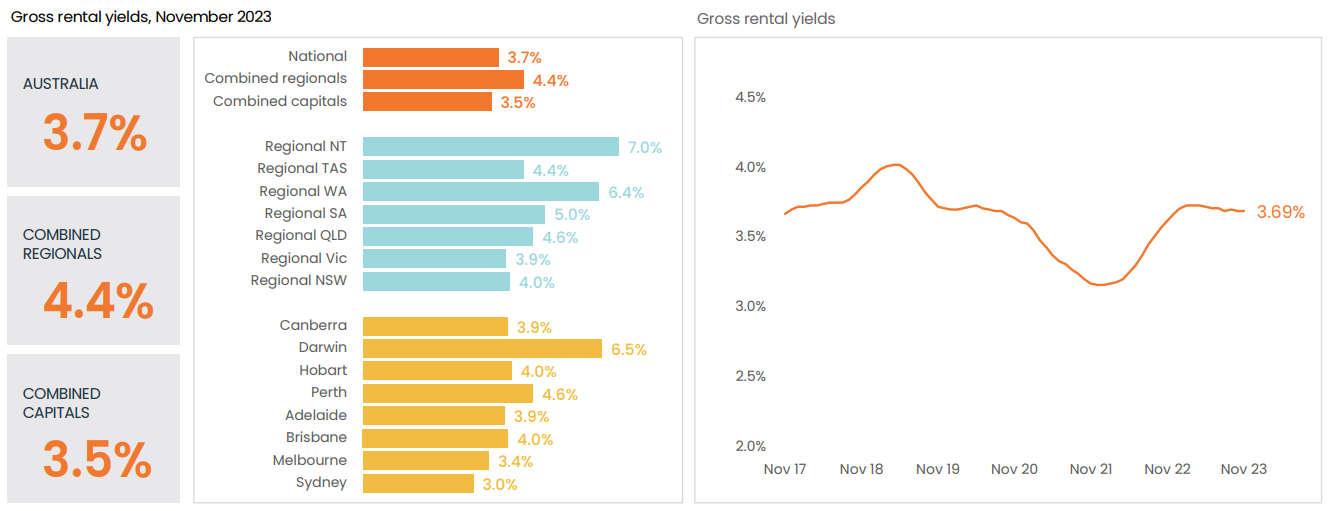Click the 7.0% value next to Regional NT

(x=645, y=147)
